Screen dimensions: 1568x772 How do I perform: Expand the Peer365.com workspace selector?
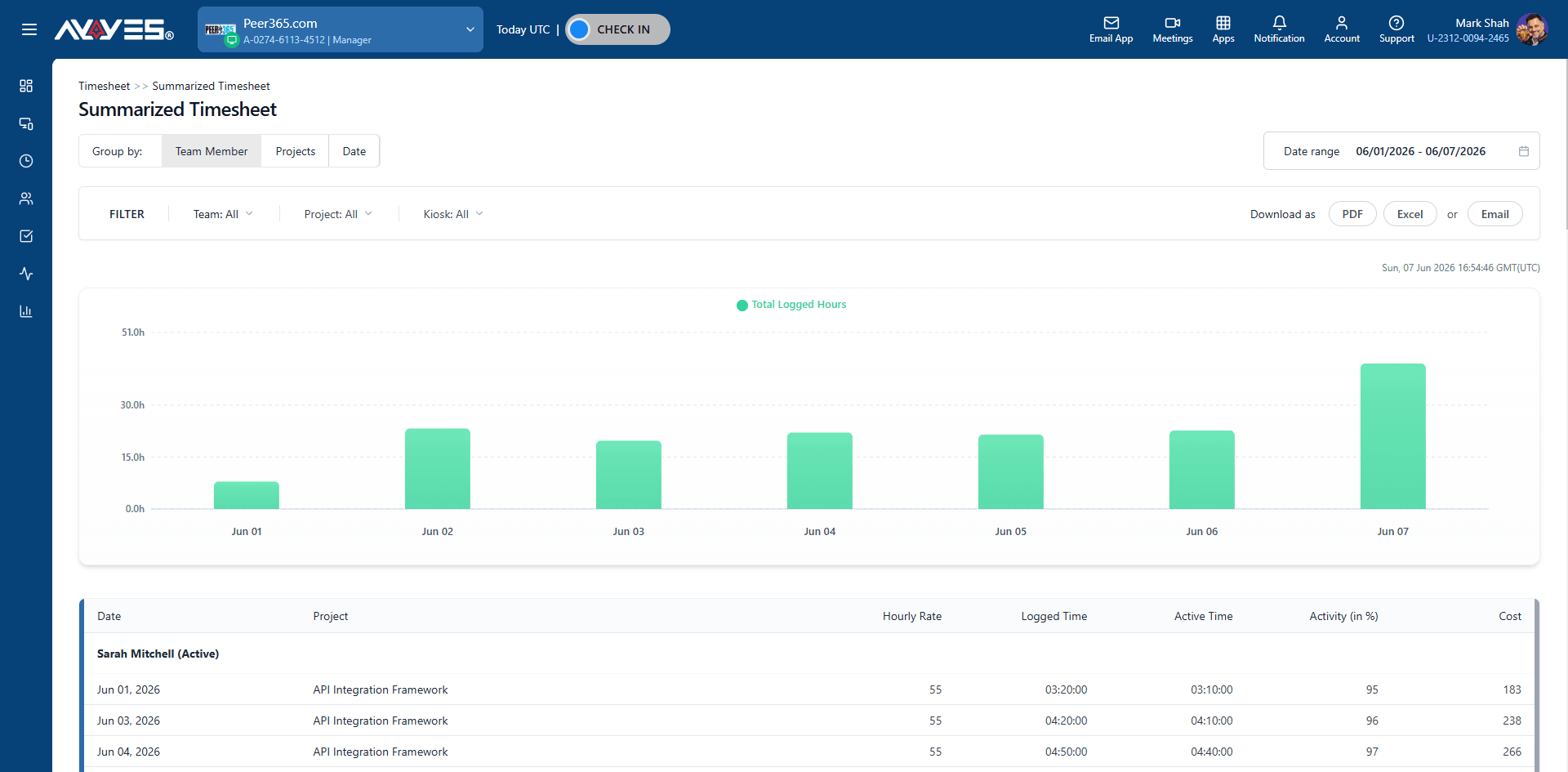coord(341,29)
